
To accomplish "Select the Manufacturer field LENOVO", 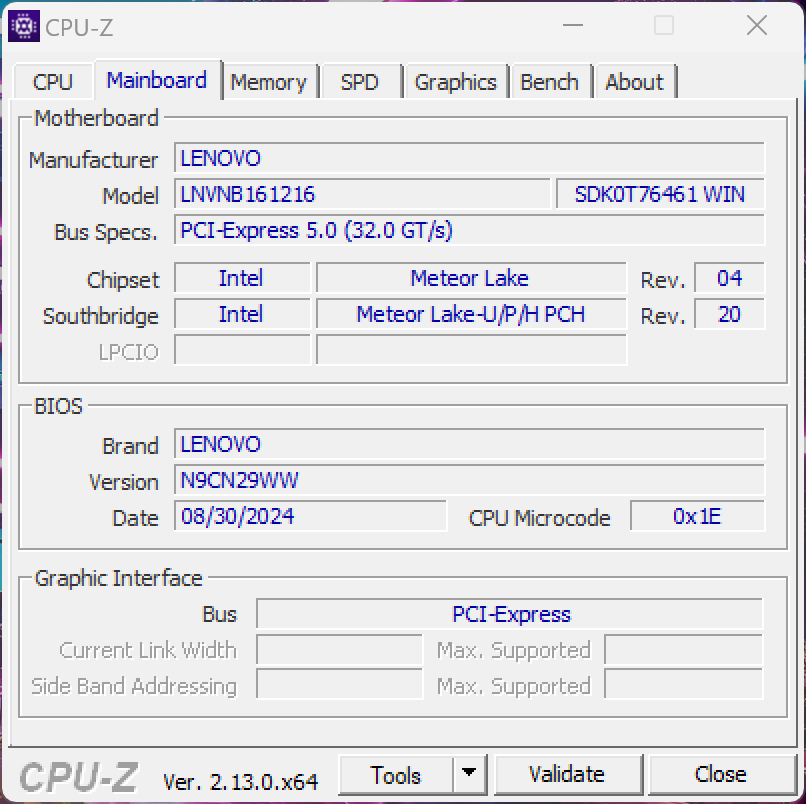I will point(469,158).
